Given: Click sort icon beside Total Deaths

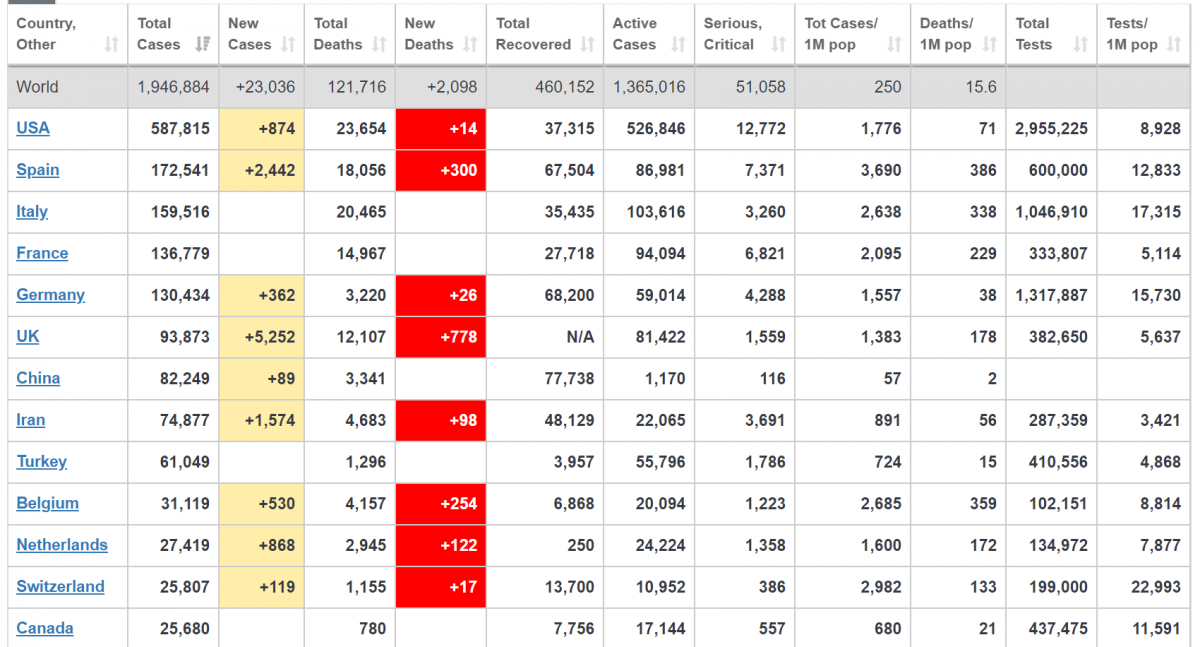Looking at the screenshot, I should [x=379, y=44].
